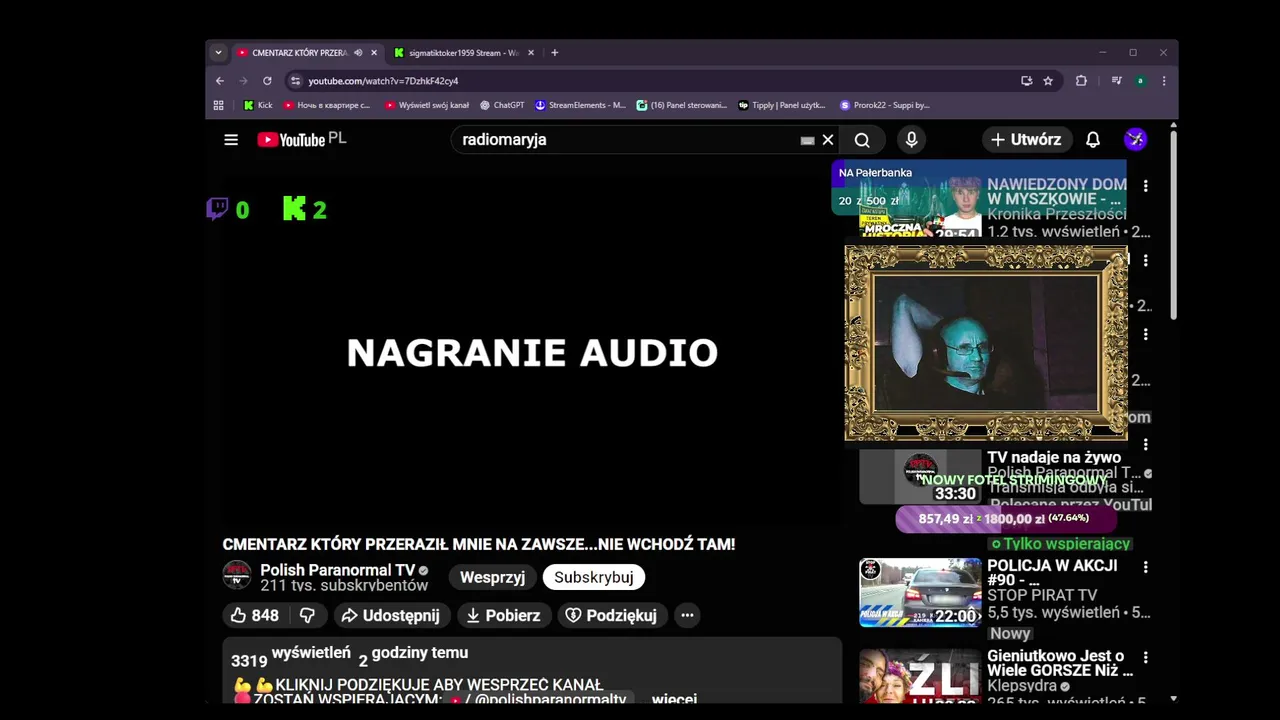The width and height of the screenshot is (1280, 720).
Task: Install or cast page icon in address bar
Action: (x=1026, y=81)
